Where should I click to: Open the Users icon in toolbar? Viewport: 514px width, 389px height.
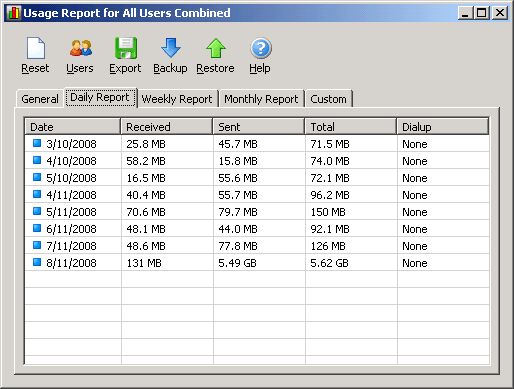point(81,48)
